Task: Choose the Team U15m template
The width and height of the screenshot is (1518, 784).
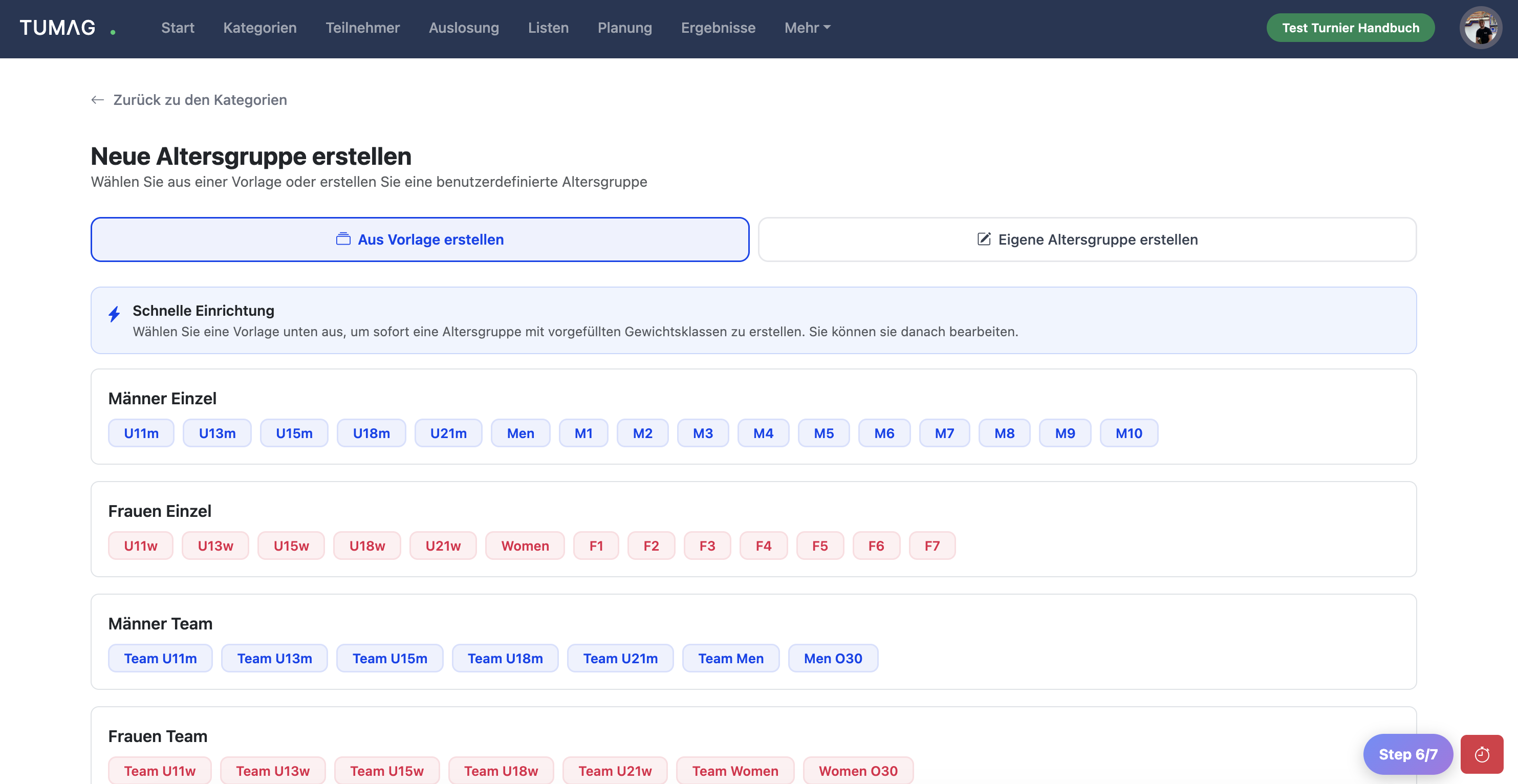Action: (389, 658)
